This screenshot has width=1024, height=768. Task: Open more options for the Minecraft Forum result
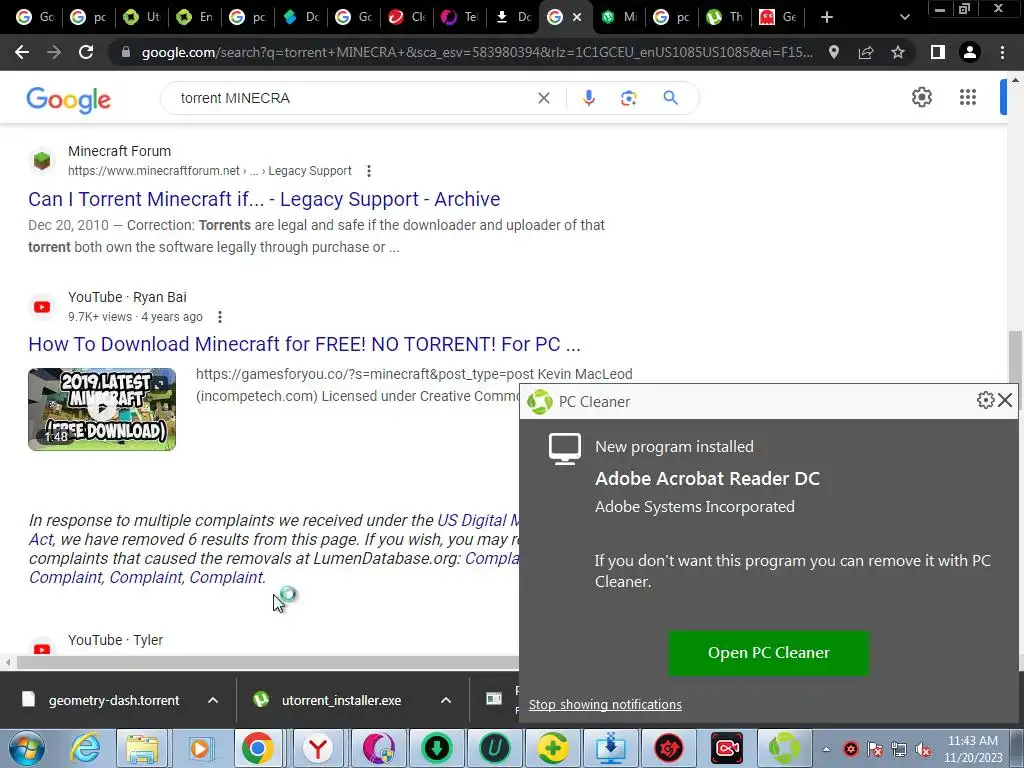point(369,171)
